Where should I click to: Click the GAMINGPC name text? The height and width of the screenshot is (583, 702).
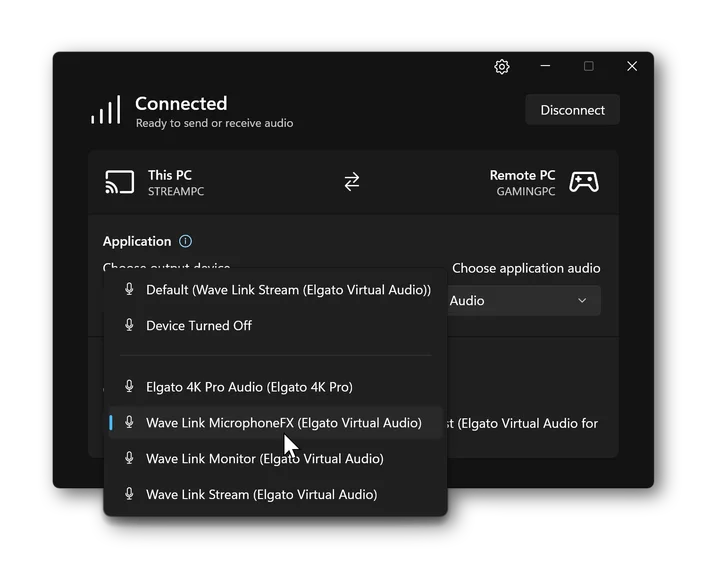pos(526,192)
